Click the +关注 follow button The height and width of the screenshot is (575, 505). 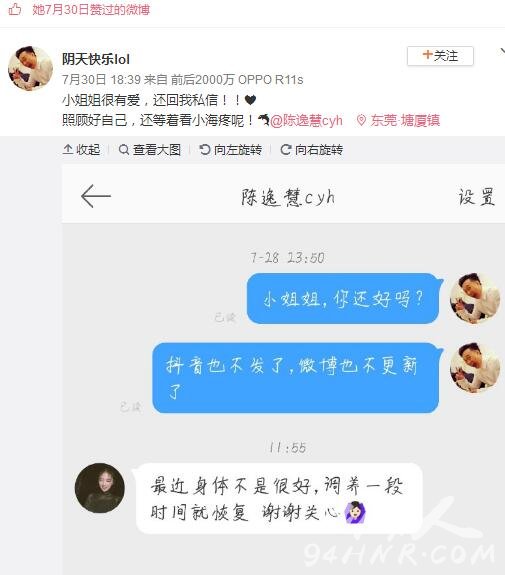[x=440, y=56]
